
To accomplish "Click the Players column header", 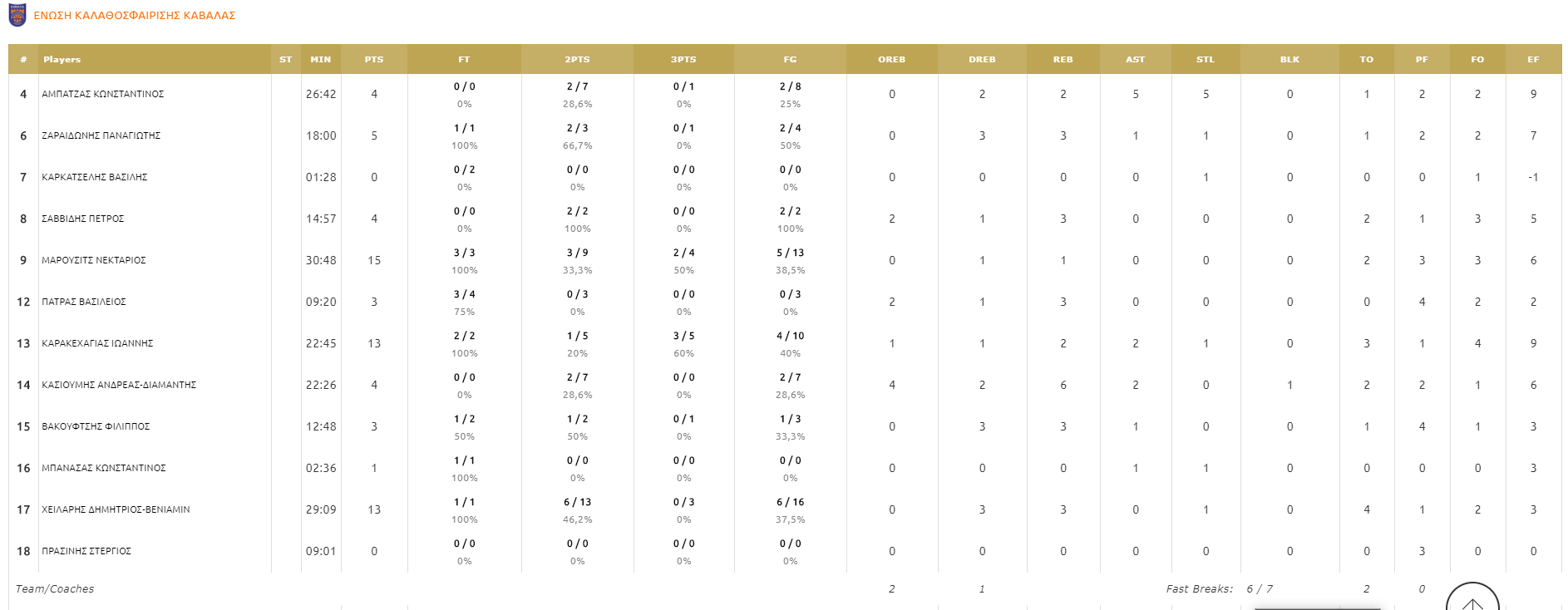I will 62,60.
